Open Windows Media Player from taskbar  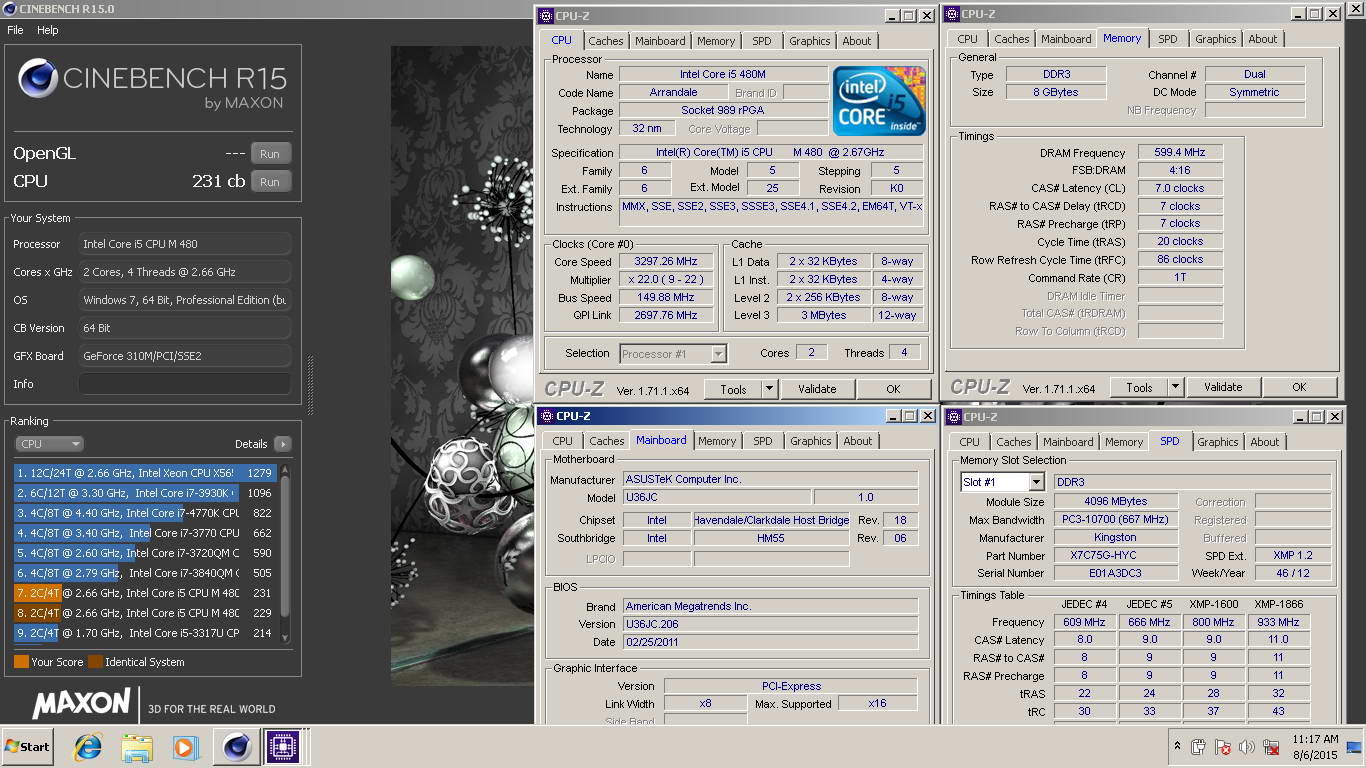185,747
